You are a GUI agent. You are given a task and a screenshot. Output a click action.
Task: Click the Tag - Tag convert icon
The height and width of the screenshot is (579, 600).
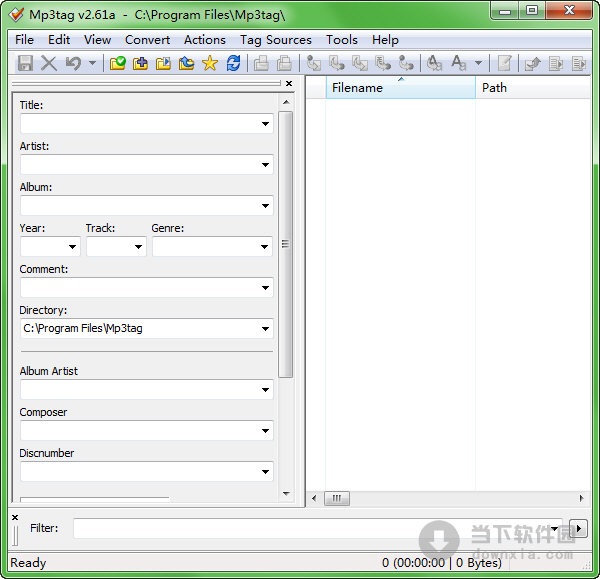pos(406,63)
